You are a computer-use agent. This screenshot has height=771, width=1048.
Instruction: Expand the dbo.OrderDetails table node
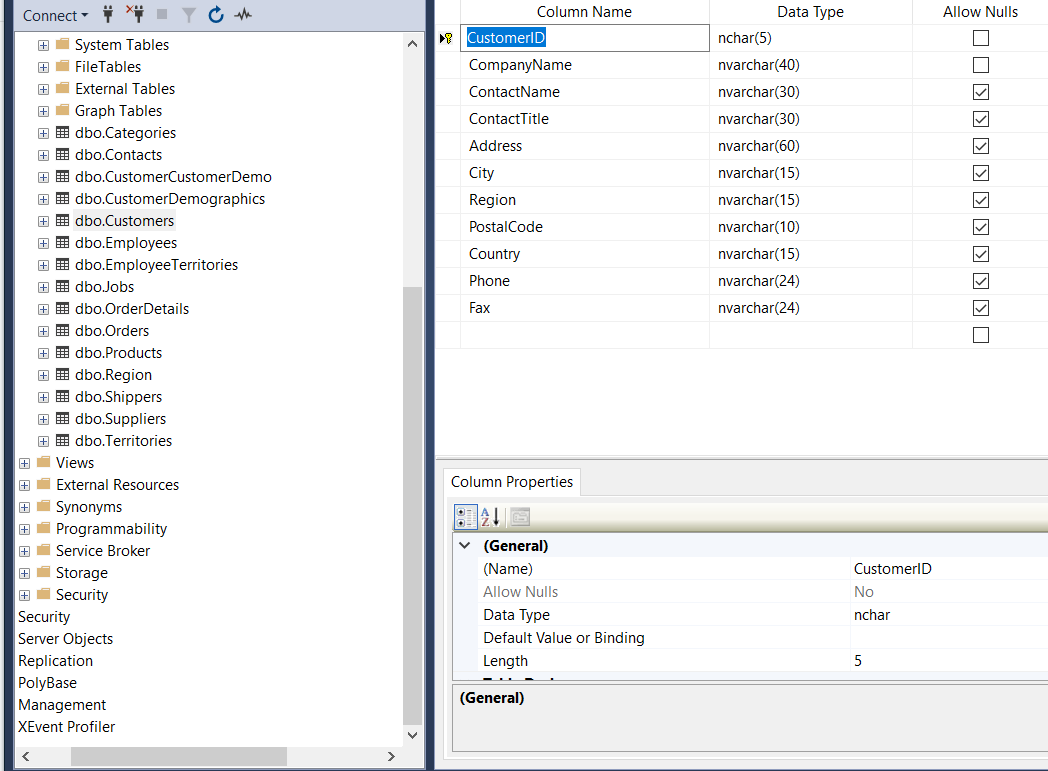[x=43, y=310]
